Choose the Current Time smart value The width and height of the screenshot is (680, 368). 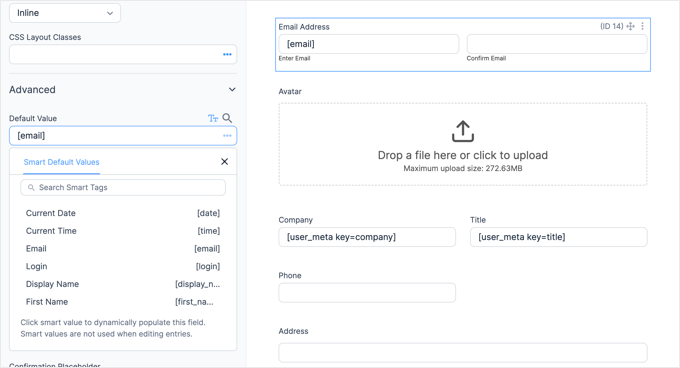[x=123, y=231]
